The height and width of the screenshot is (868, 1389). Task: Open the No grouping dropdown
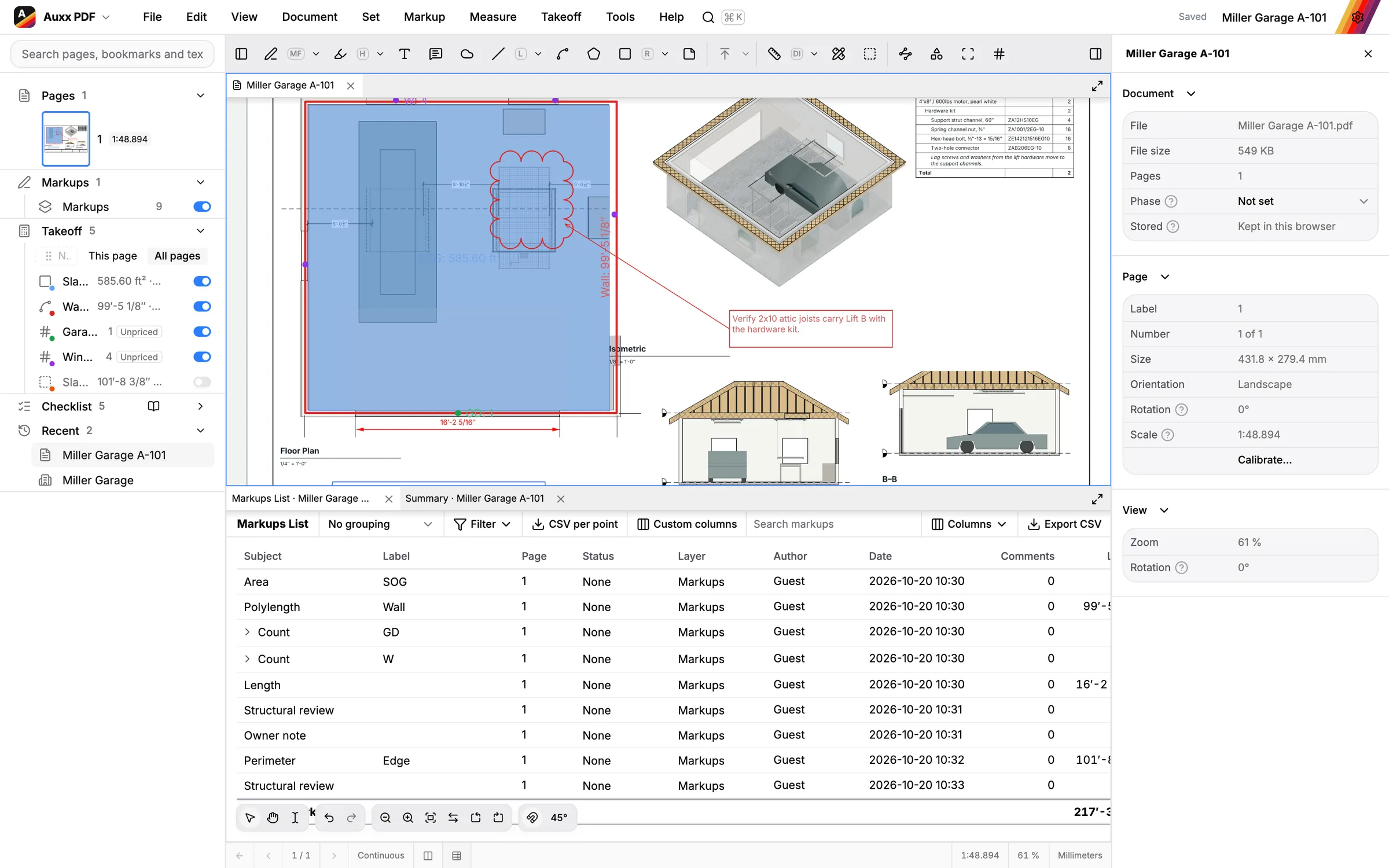point(380,524)
